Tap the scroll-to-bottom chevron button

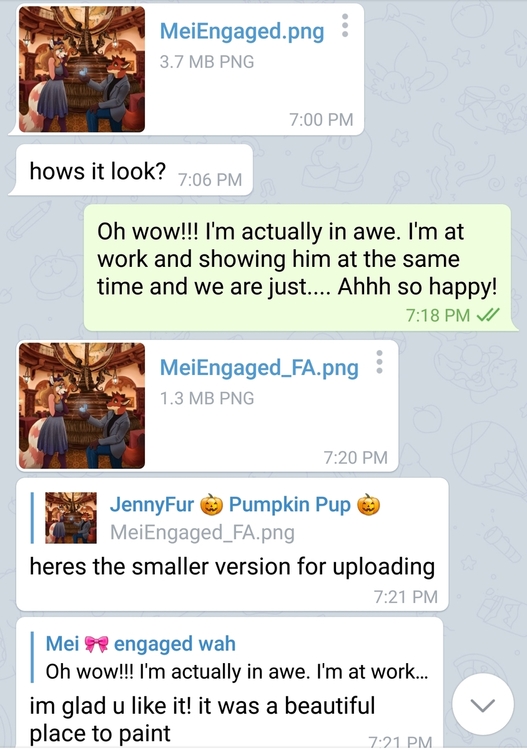pos(483,705)
